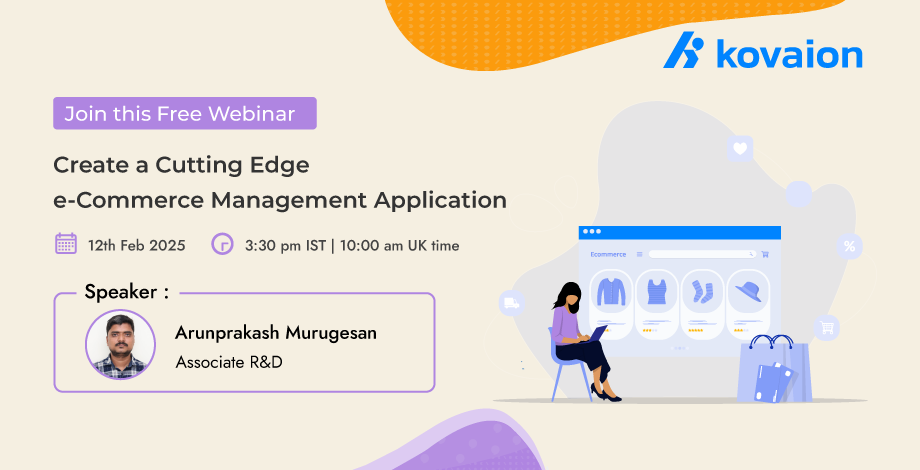
Task: Open the hamburger menu beside Ecommerce label
Action: point(638,254)
